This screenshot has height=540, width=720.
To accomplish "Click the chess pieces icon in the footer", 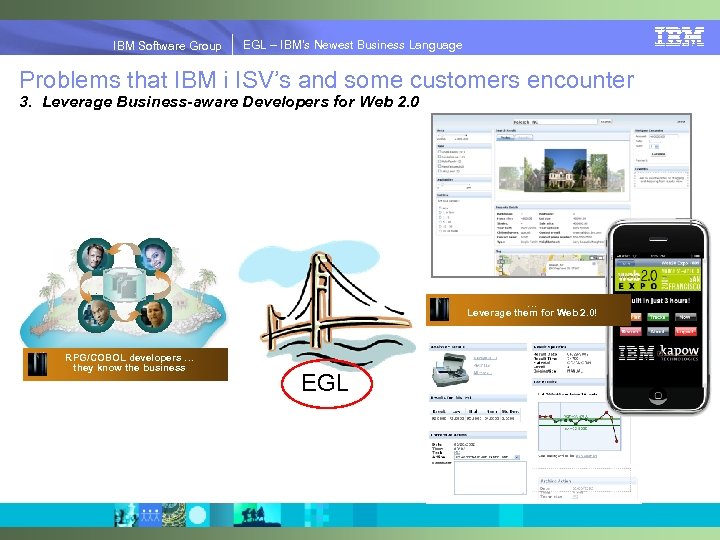I will point(124,515).
